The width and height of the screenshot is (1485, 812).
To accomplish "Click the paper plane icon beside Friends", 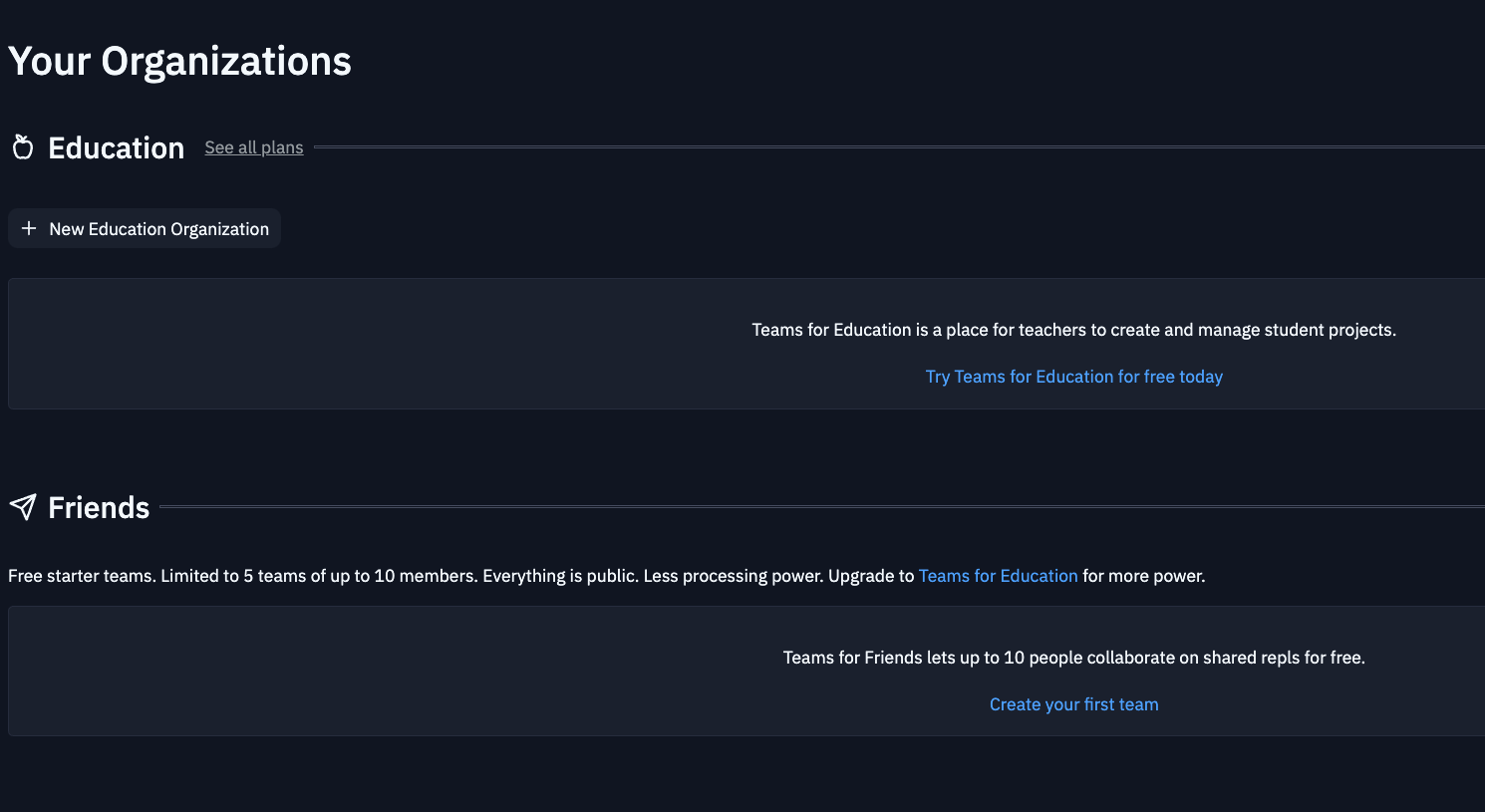I will tap(23, 506).
